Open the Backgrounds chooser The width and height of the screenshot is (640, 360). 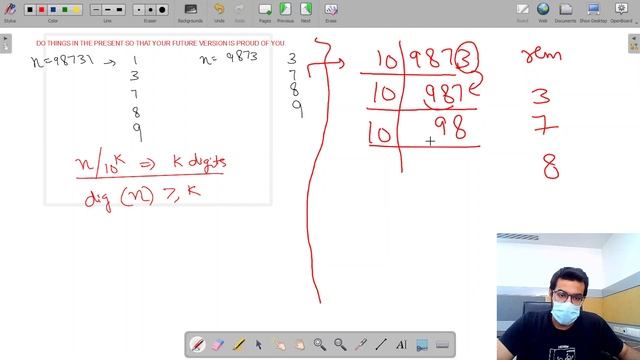(190, 12)
